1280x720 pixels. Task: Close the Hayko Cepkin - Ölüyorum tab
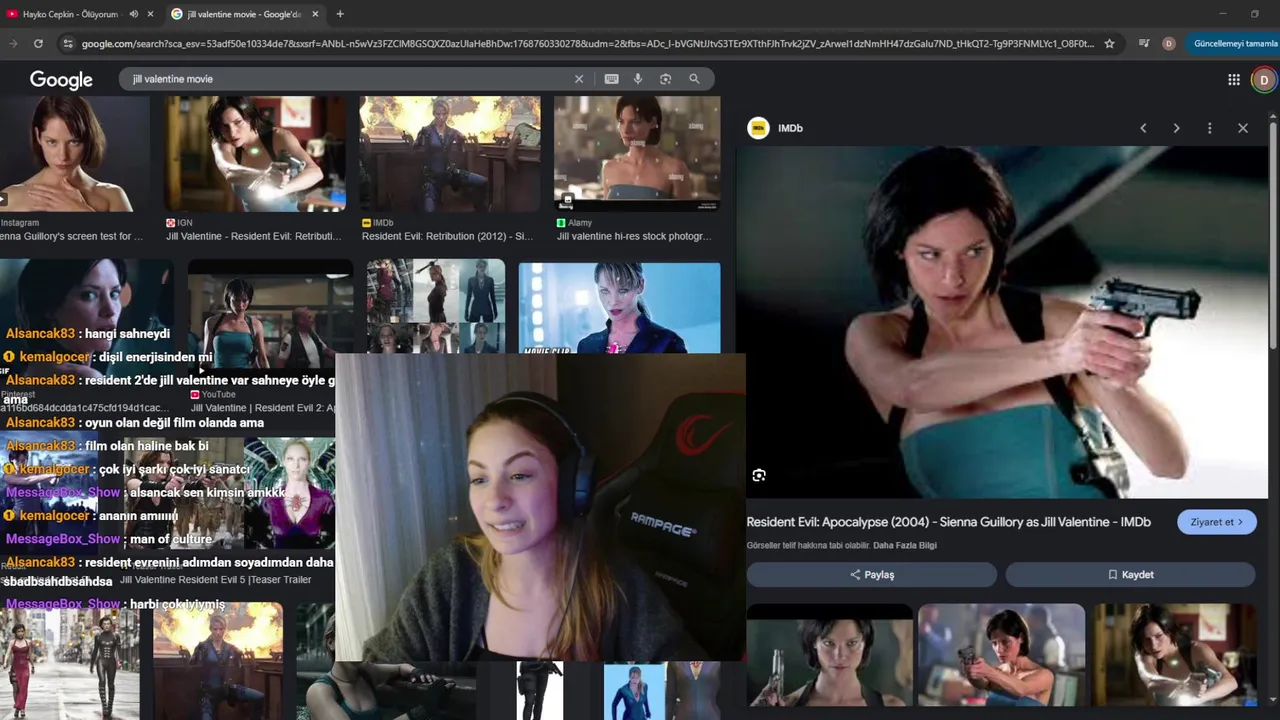click(x=150, y=14)
